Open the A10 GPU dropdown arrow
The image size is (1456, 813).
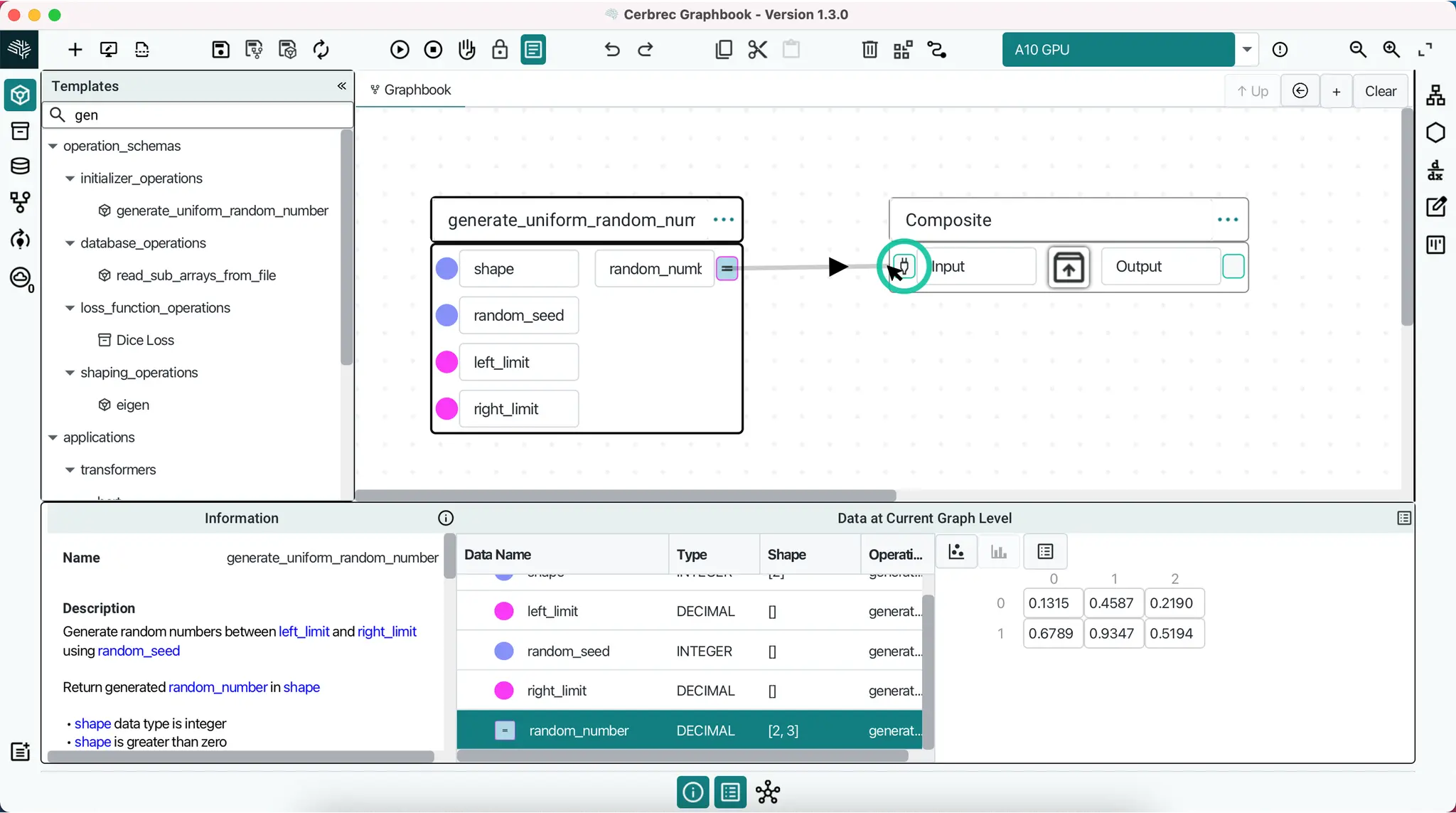(x=1247, y=50)
